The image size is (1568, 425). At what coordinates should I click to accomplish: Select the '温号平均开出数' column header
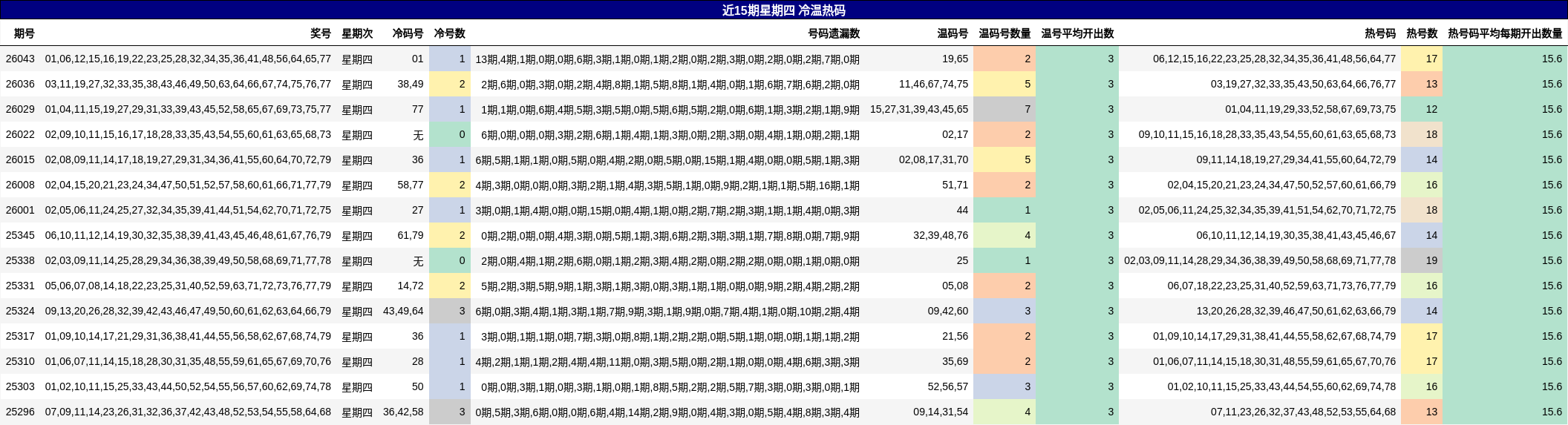[1077, 33]
